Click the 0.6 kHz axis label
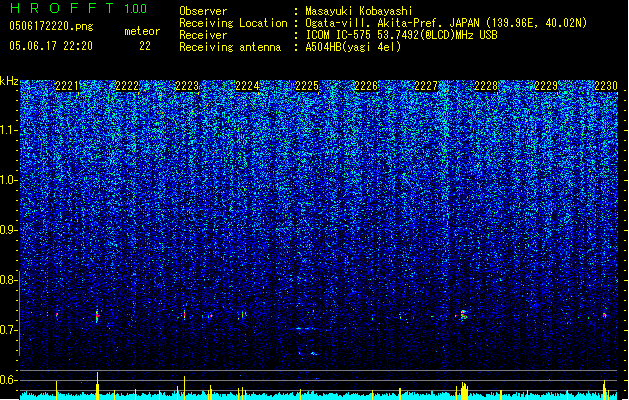This screenshot has height=400, width=629. point(9,380)
